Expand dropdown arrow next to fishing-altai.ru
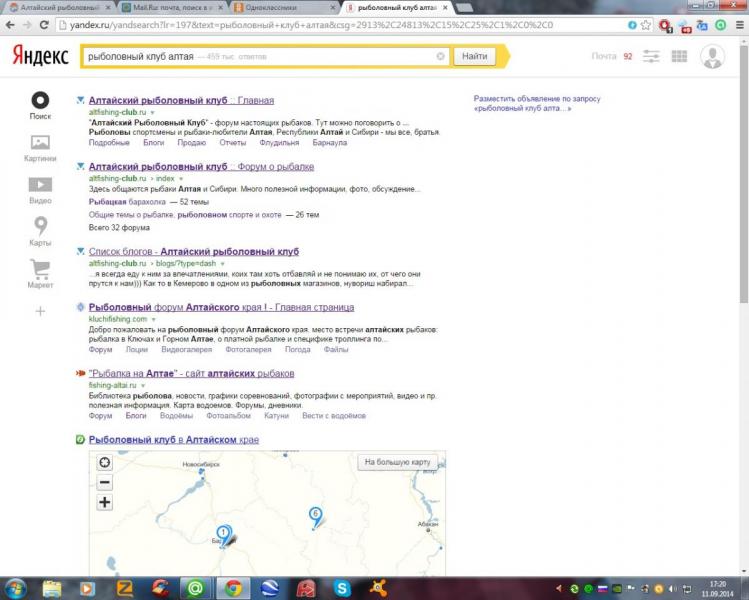This screenshot has height=600, width=749. point(143,386)
